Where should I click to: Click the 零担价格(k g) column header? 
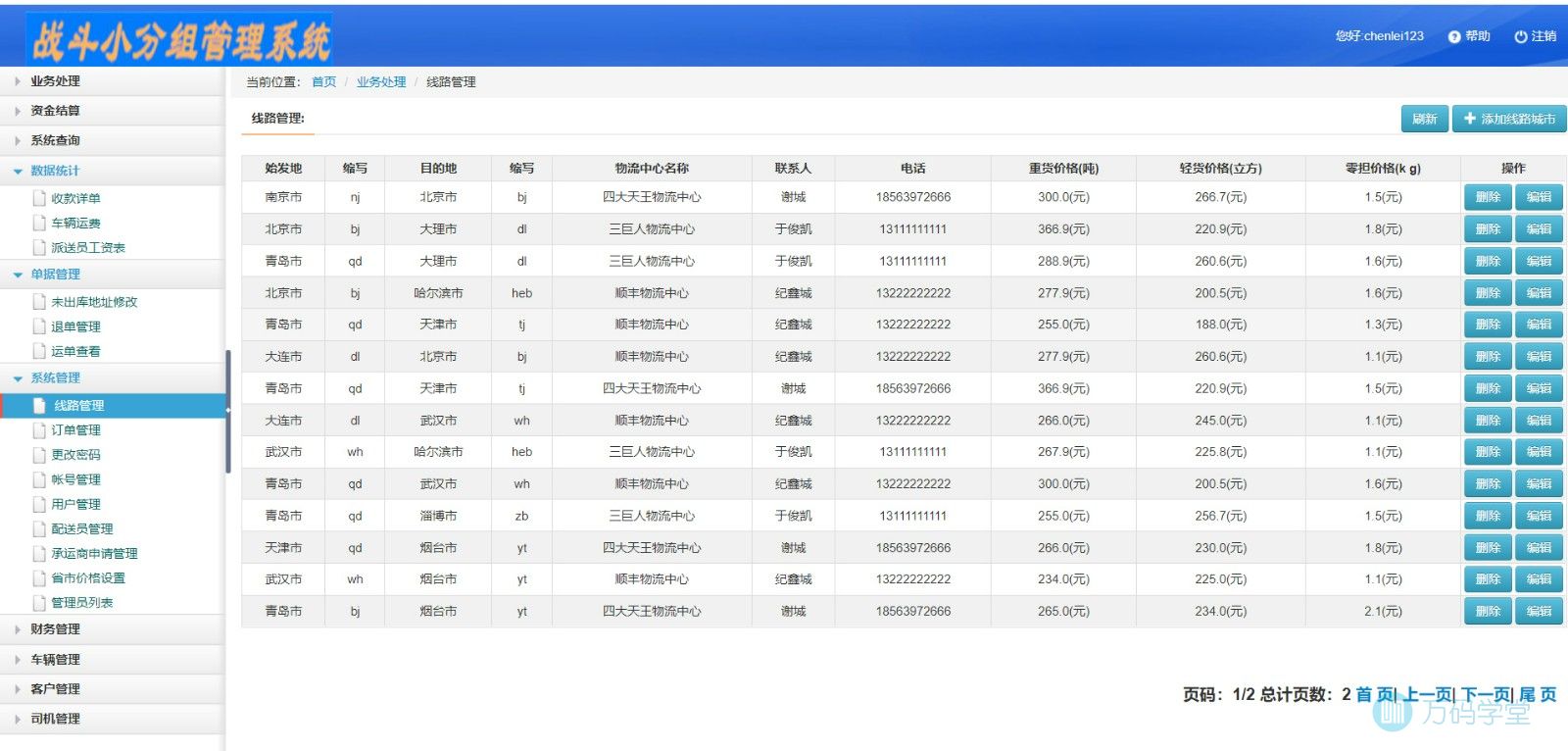pos(1383,169)
